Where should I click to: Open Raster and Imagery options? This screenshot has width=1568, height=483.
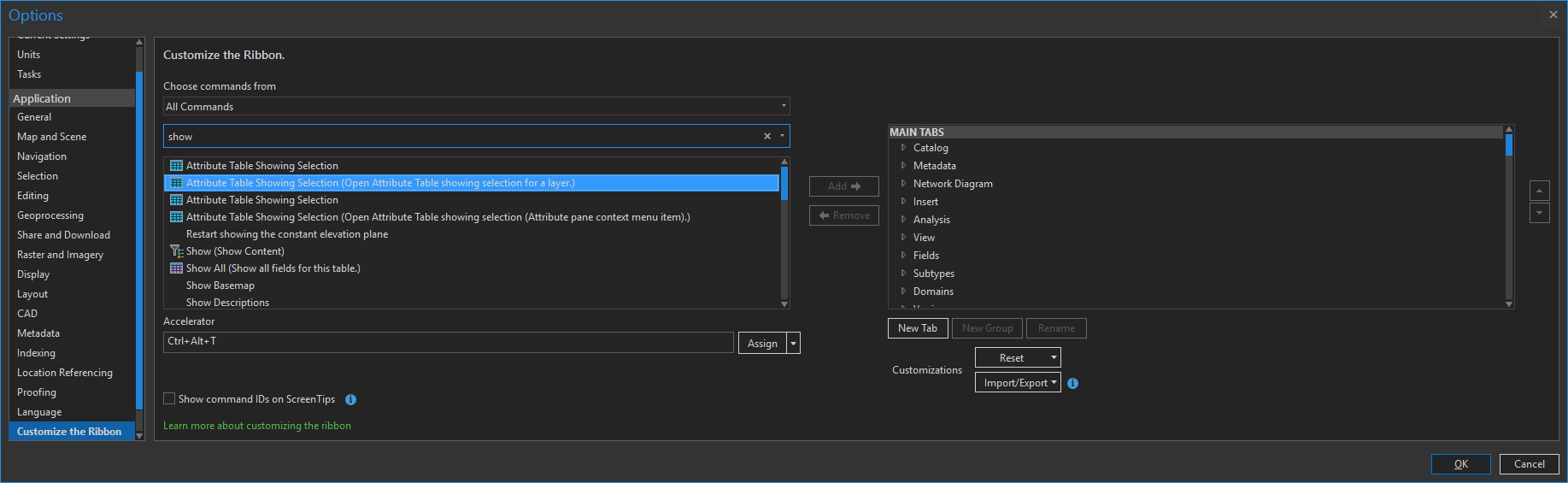click(72, 255)
